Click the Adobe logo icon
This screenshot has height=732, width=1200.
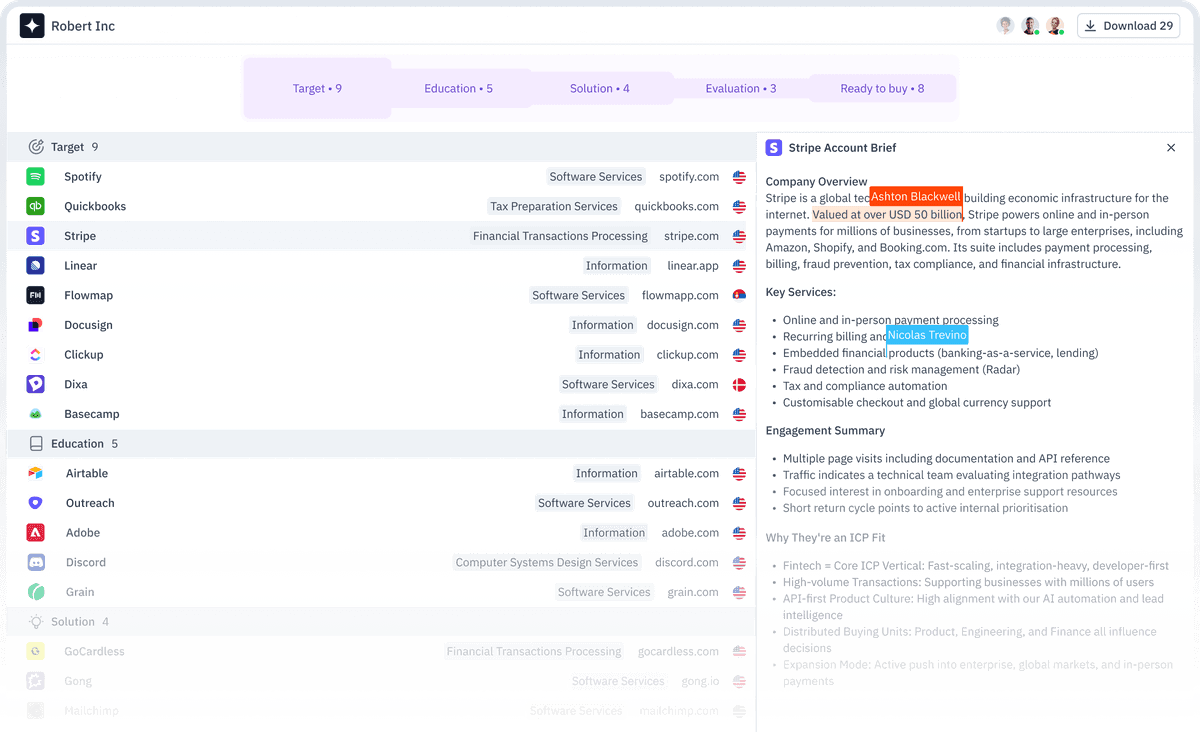36,533
